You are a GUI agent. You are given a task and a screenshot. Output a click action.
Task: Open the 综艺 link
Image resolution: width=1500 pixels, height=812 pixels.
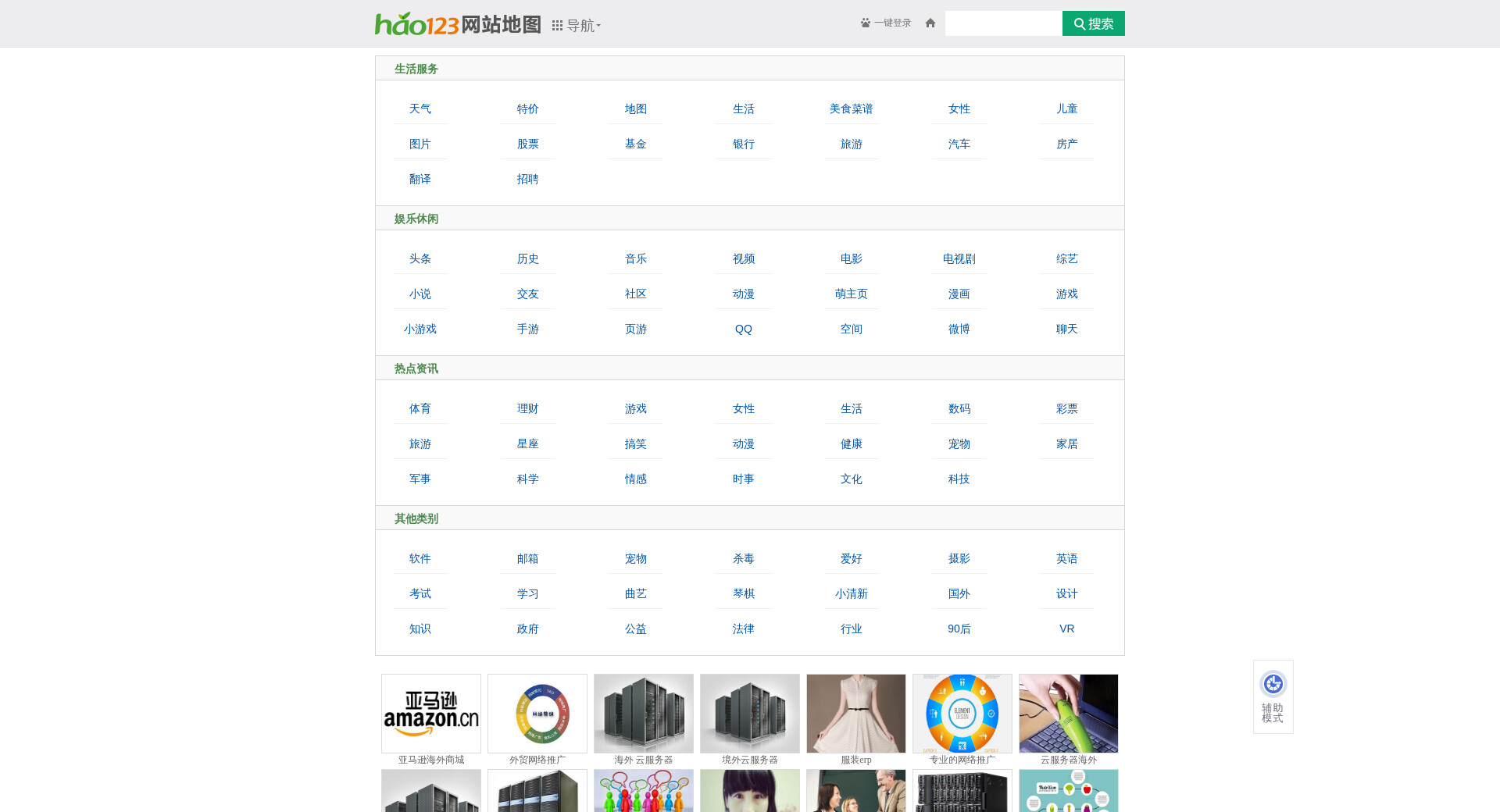point(1067,259)
